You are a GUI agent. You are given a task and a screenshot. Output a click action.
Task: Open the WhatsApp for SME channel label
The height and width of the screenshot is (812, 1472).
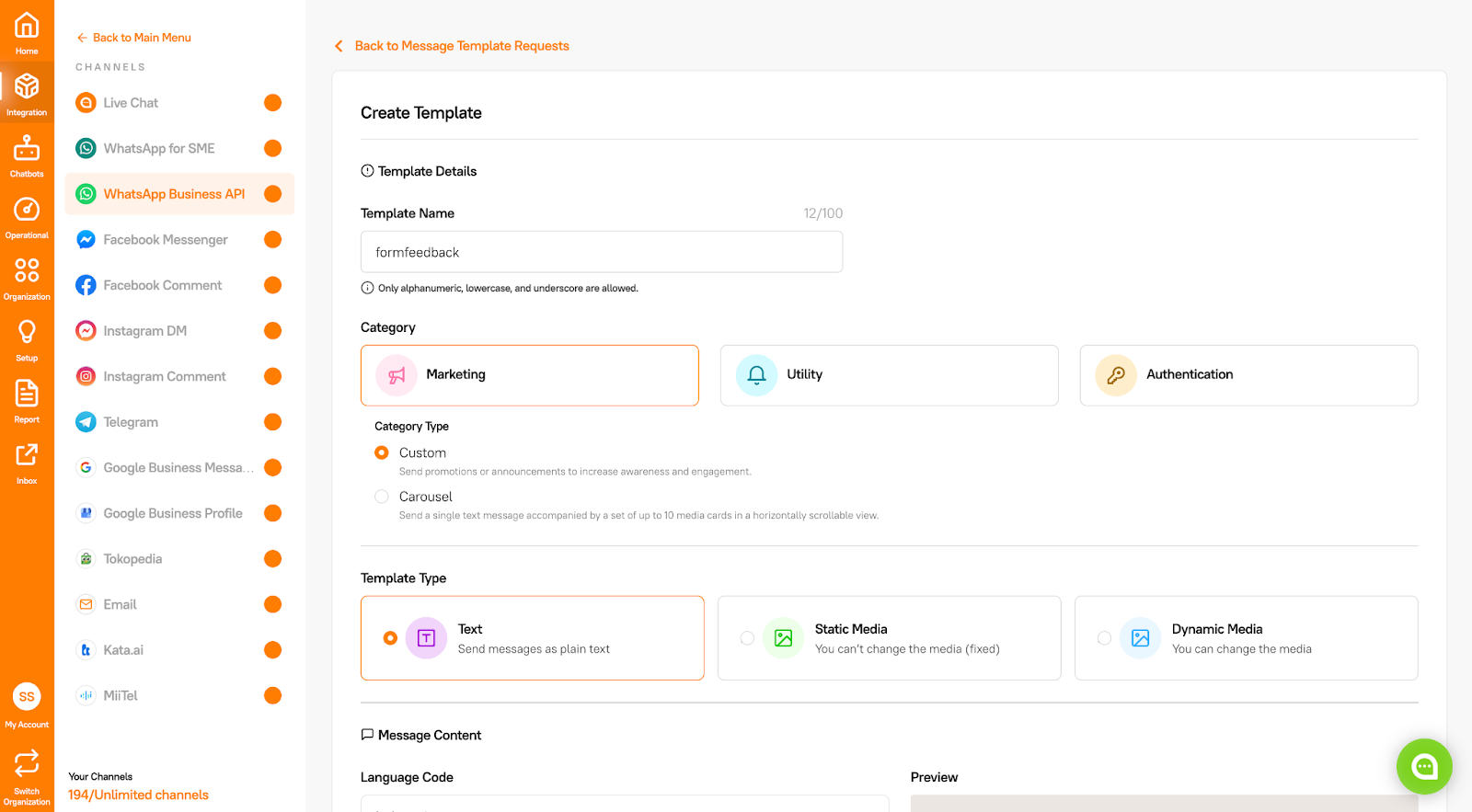(x=159, y=148)
